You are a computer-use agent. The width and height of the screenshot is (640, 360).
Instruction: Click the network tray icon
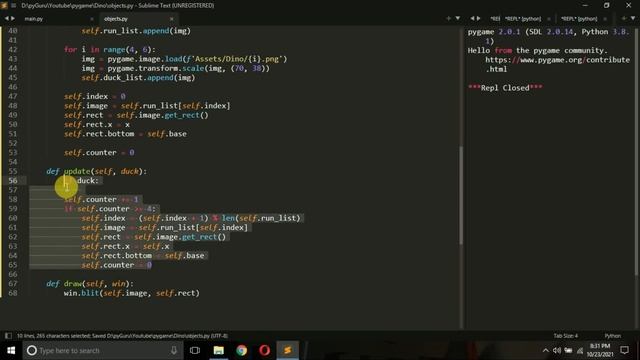point(580,350)
